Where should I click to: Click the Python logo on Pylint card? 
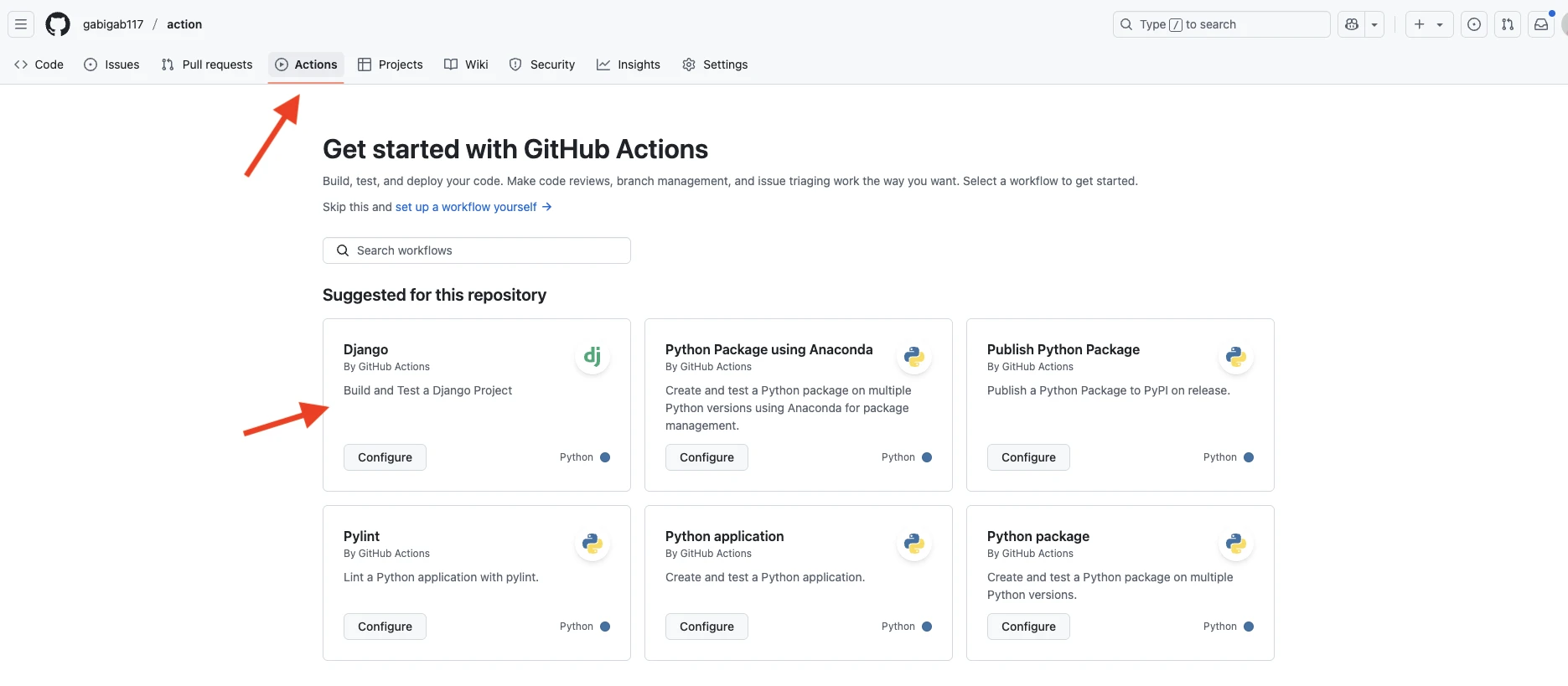(592, 544)
